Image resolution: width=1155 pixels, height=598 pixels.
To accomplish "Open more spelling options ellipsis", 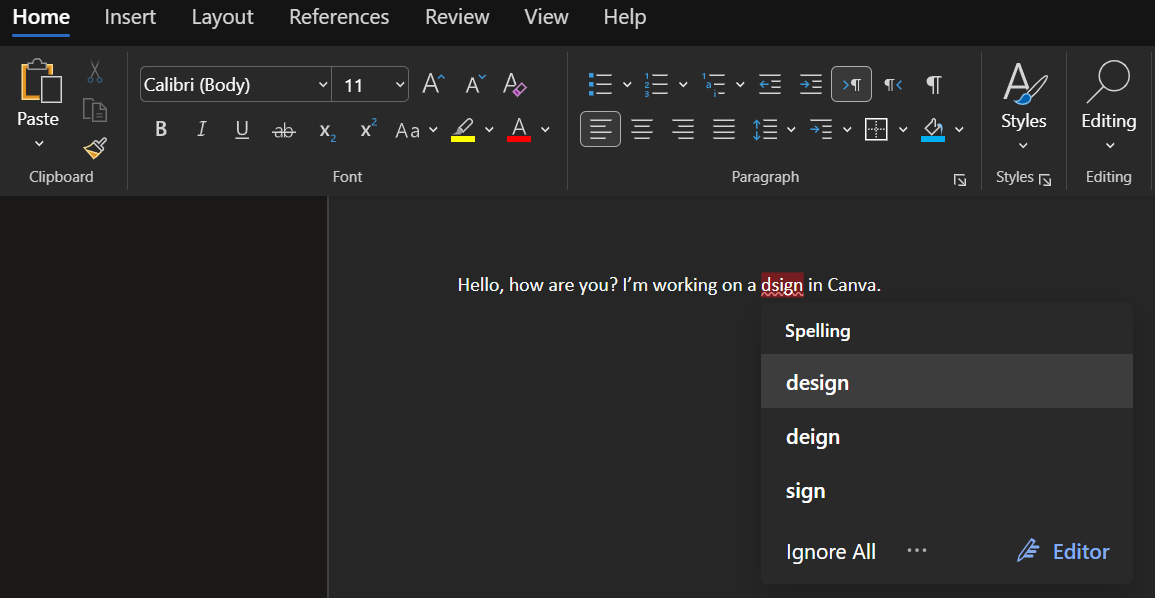I will tap(916, 550).
